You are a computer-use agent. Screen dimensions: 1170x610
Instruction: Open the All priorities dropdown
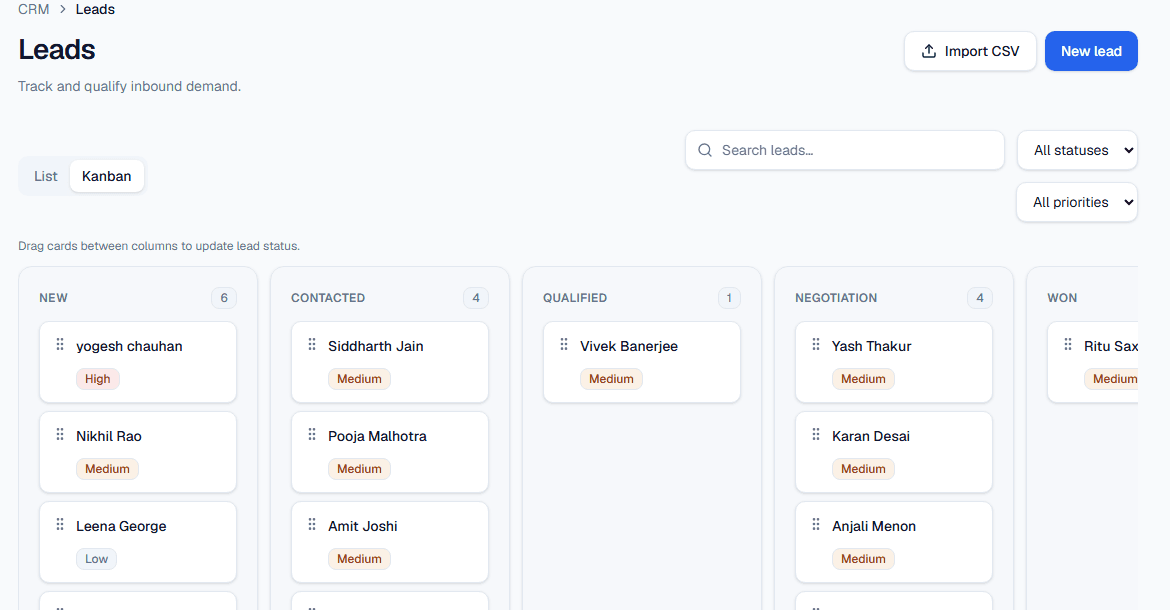pyautogui.click(x=1077, y=202)
